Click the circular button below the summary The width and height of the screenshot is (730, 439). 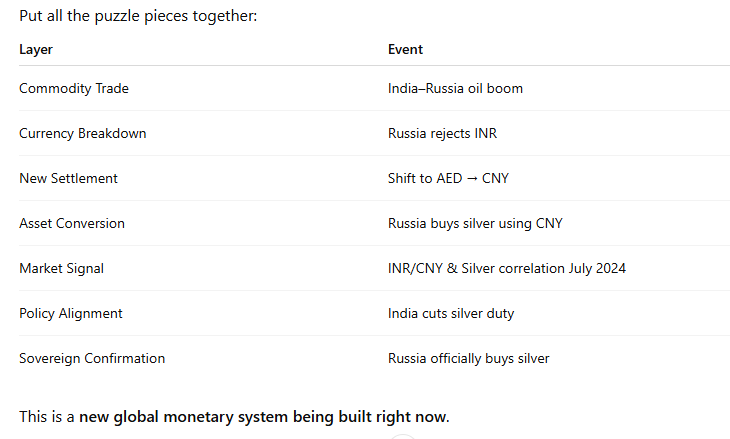402,436
